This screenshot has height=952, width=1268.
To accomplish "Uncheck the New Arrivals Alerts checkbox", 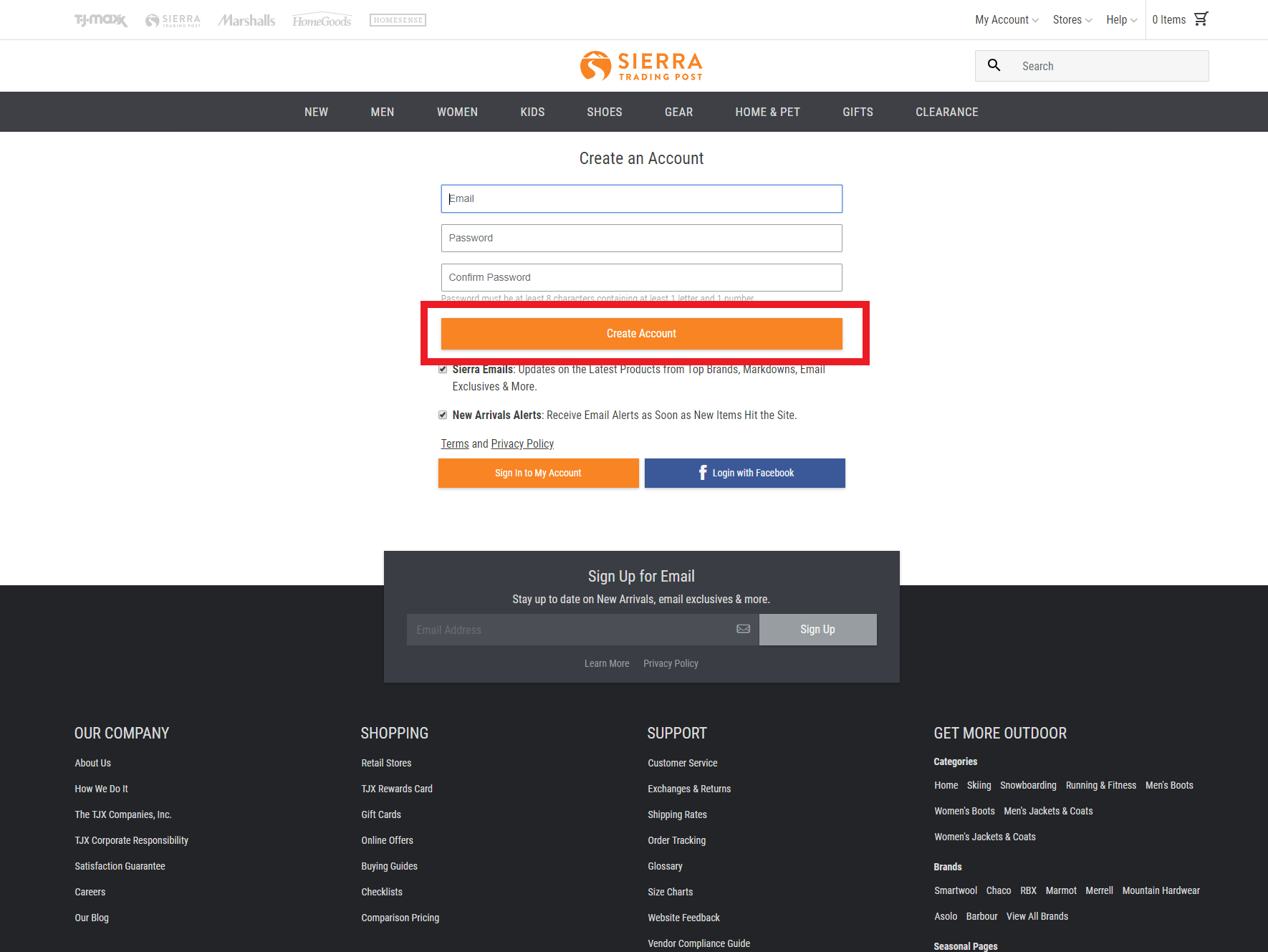I will (443, 415).
